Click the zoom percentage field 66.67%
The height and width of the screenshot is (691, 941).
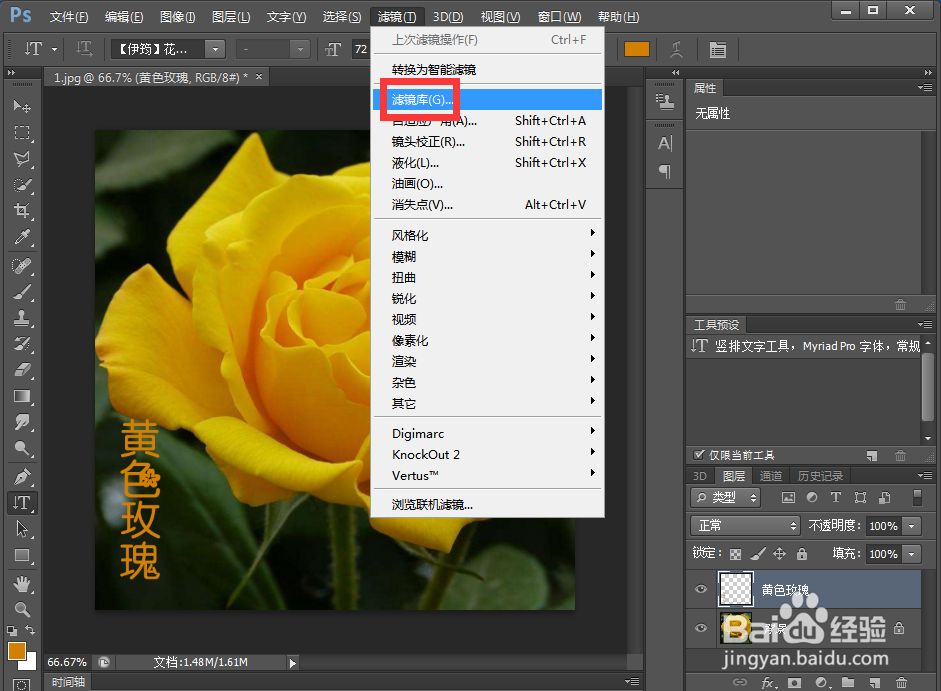point(67,662)
